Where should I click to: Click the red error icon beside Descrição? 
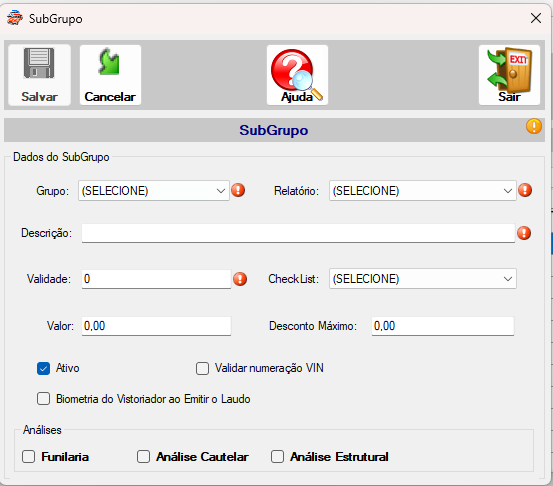click(x=524, y=233)
